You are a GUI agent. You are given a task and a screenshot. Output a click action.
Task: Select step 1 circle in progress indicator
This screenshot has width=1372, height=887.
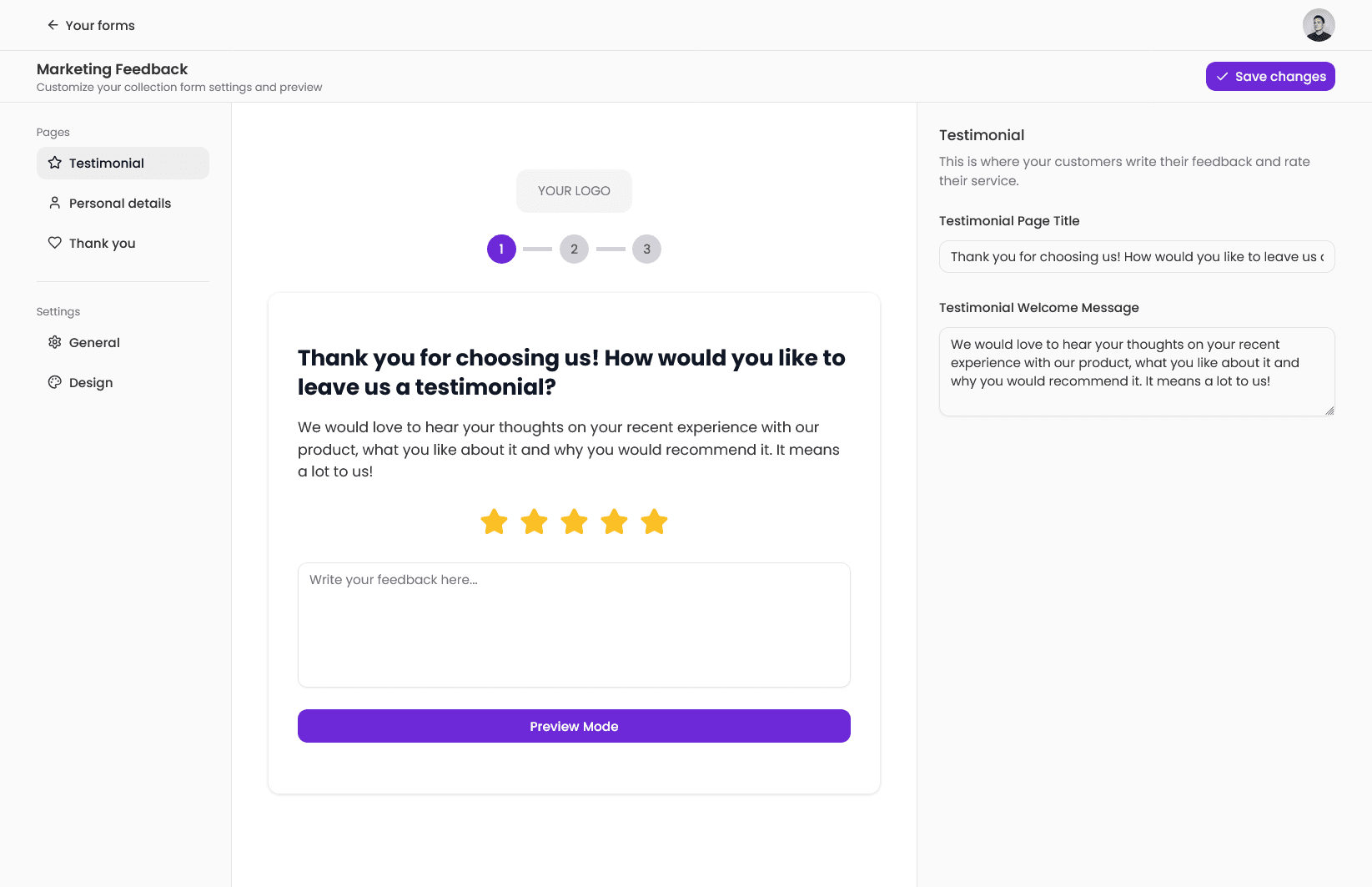click(500, 249)
